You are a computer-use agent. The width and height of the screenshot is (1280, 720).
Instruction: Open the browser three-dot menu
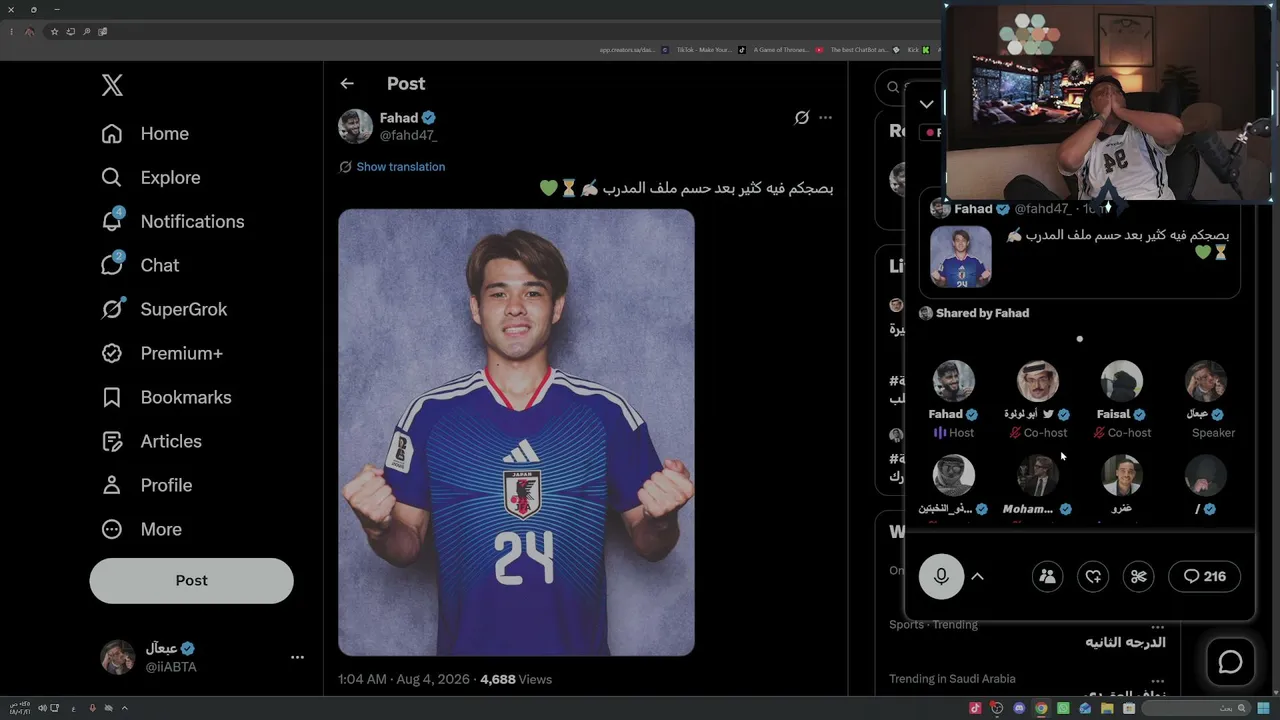point(11,32)
